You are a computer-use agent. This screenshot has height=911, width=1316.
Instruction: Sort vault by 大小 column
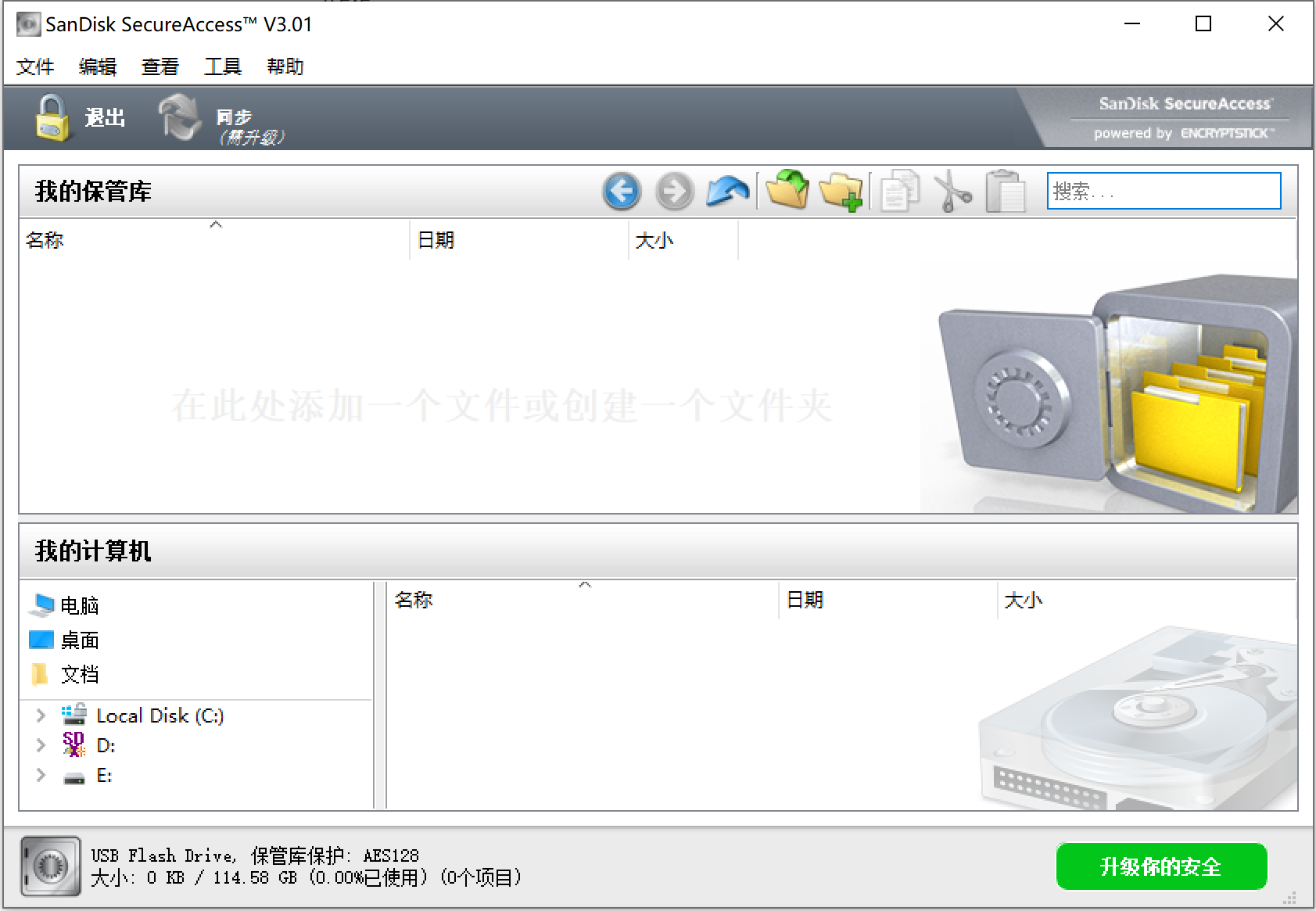tap(683, 239)
